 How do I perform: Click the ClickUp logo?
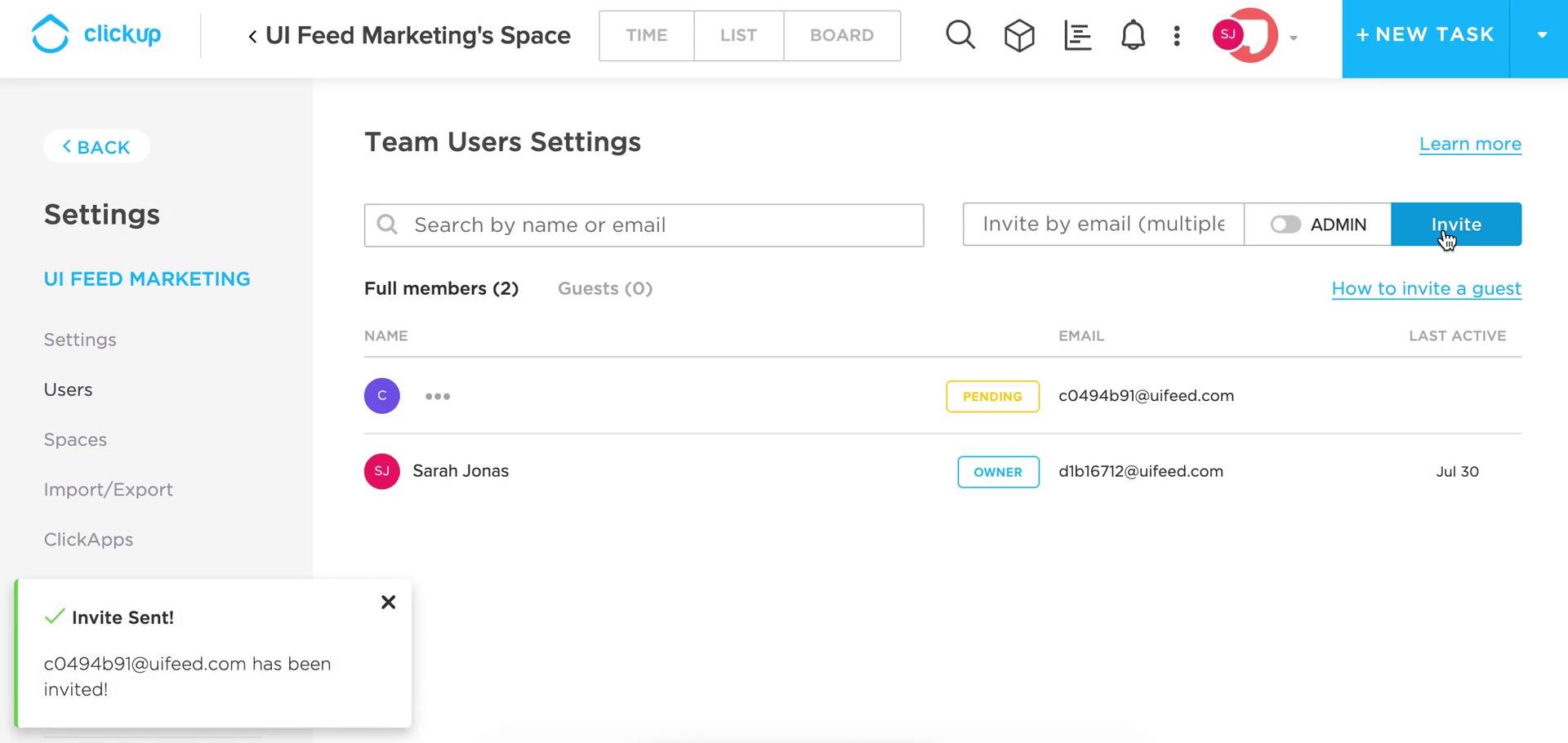(96, 34)
